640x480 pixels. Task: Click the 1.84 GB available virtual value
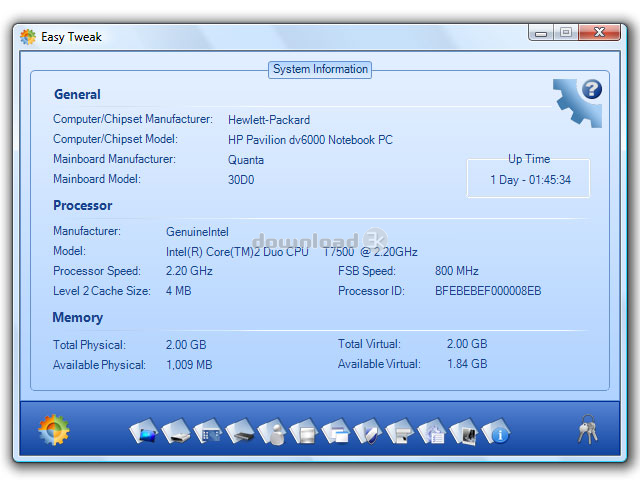[x=467, y=364]
